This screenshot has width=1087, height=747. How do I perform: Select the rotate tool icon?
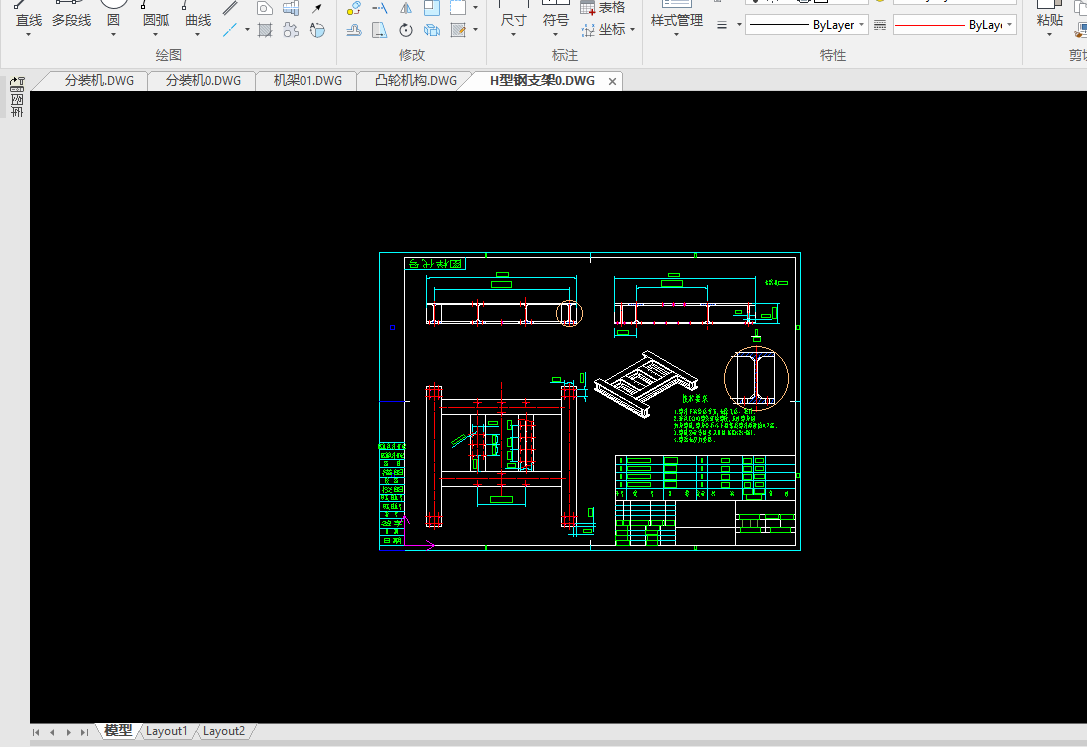pos(406,30)
